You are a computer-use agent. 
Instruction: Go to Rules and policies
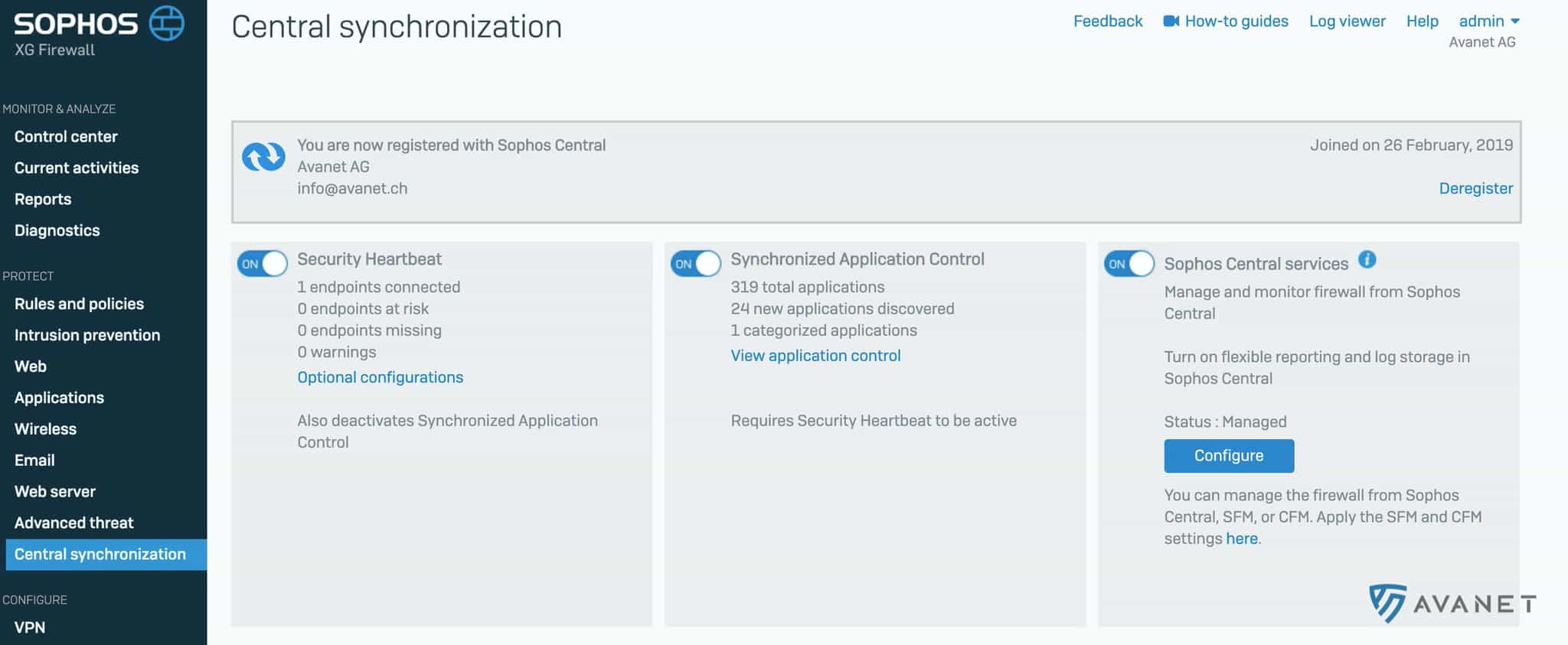click(79, 304)
